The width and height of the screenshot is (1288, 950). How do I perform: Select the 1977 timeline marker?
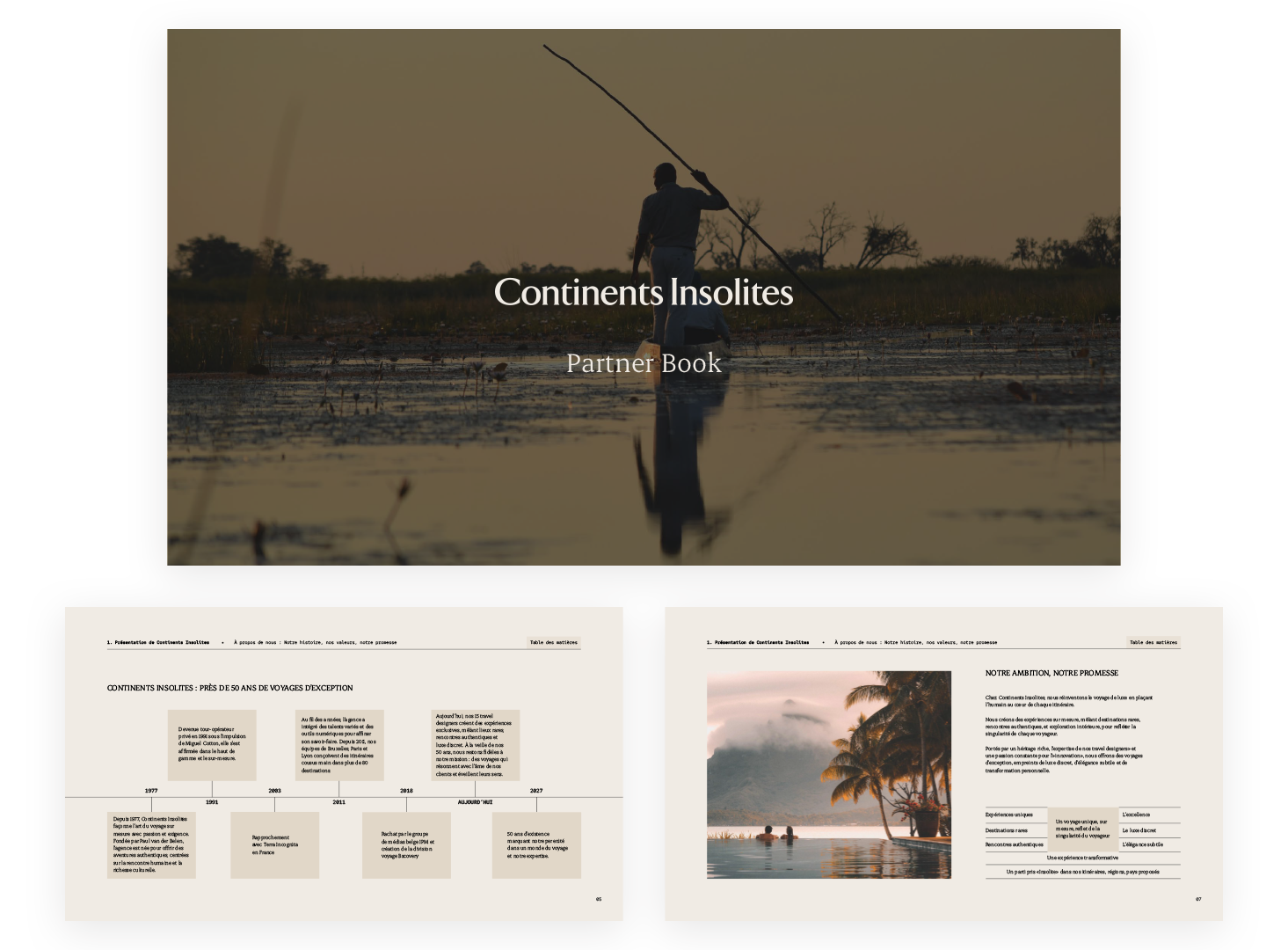[x=151, y=791]
